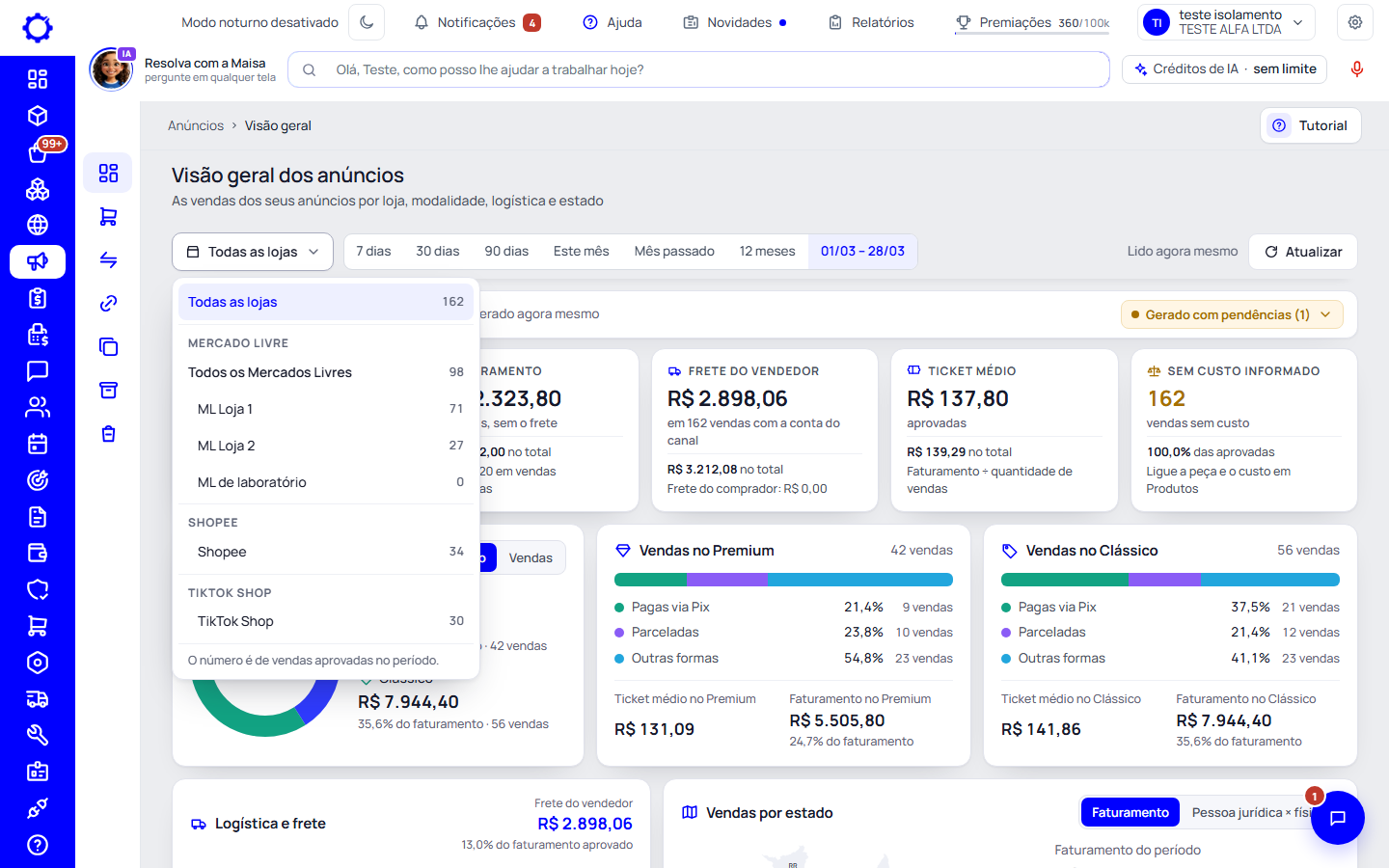This screenshot has width=1389, height=868.
Task: Open the 01/03 - 28/03 custom date range
Action: point(862,252)
